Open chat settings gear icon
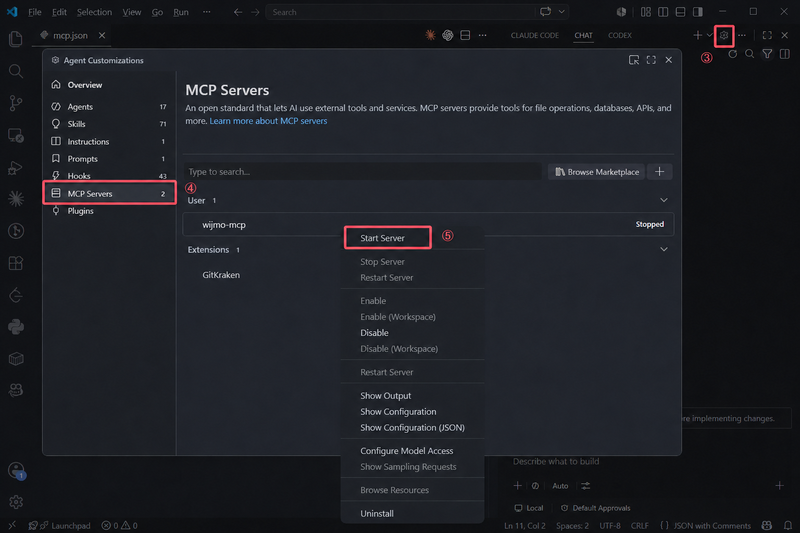Viewport: 800px width, 533px height. click(x=723, y=35)
